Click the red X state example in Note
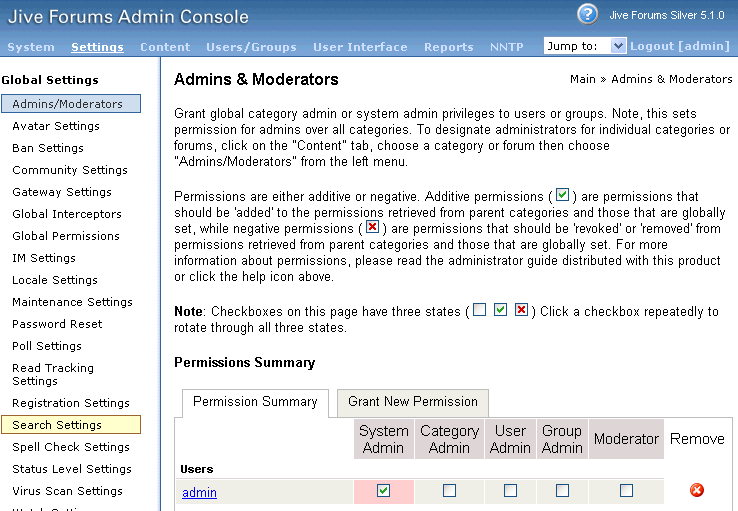This screenshot has width=738, height=511. click(x=521, y=310)
